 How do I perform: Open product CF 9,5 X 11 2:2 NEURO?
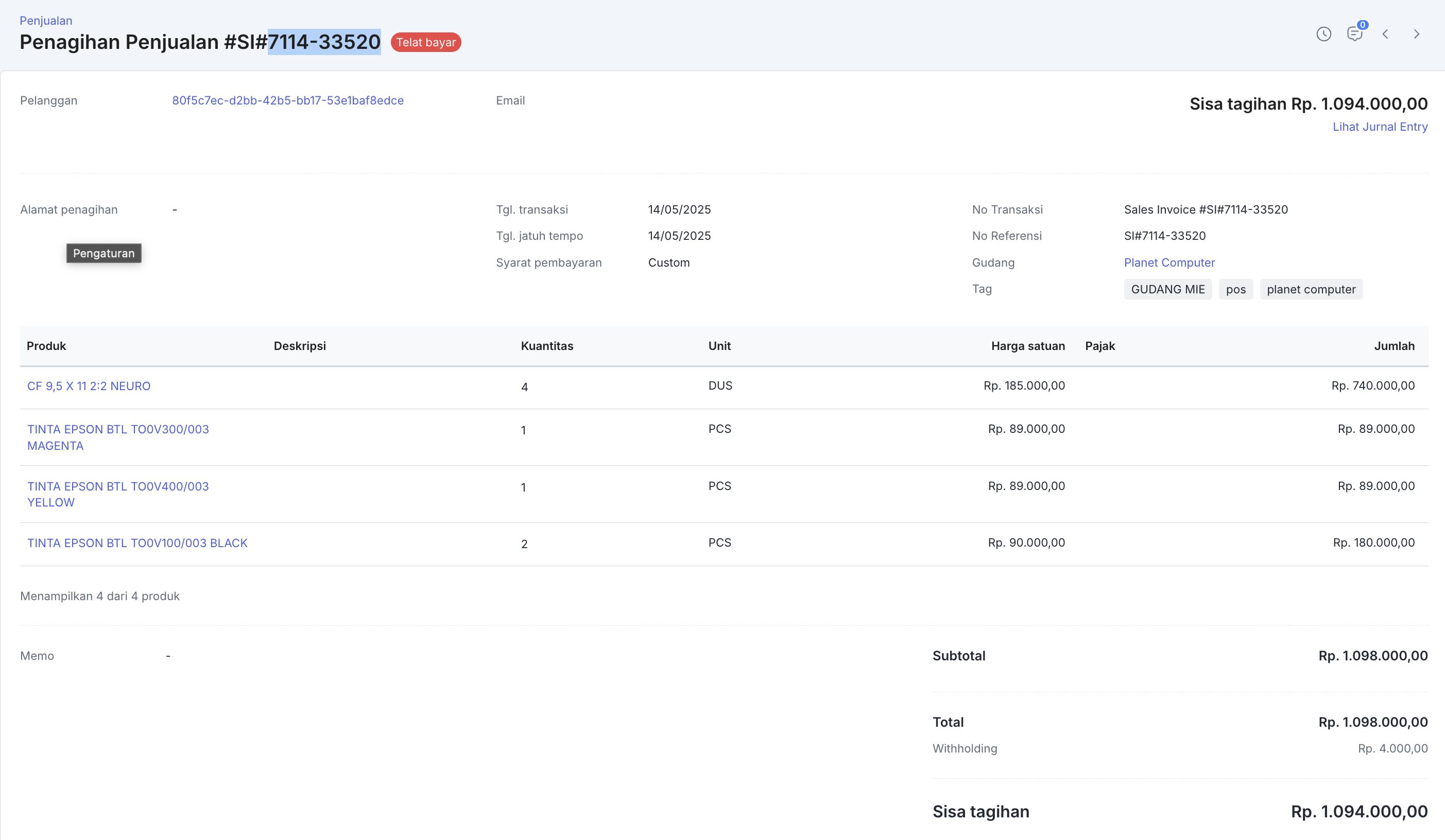tap(89, 386)
